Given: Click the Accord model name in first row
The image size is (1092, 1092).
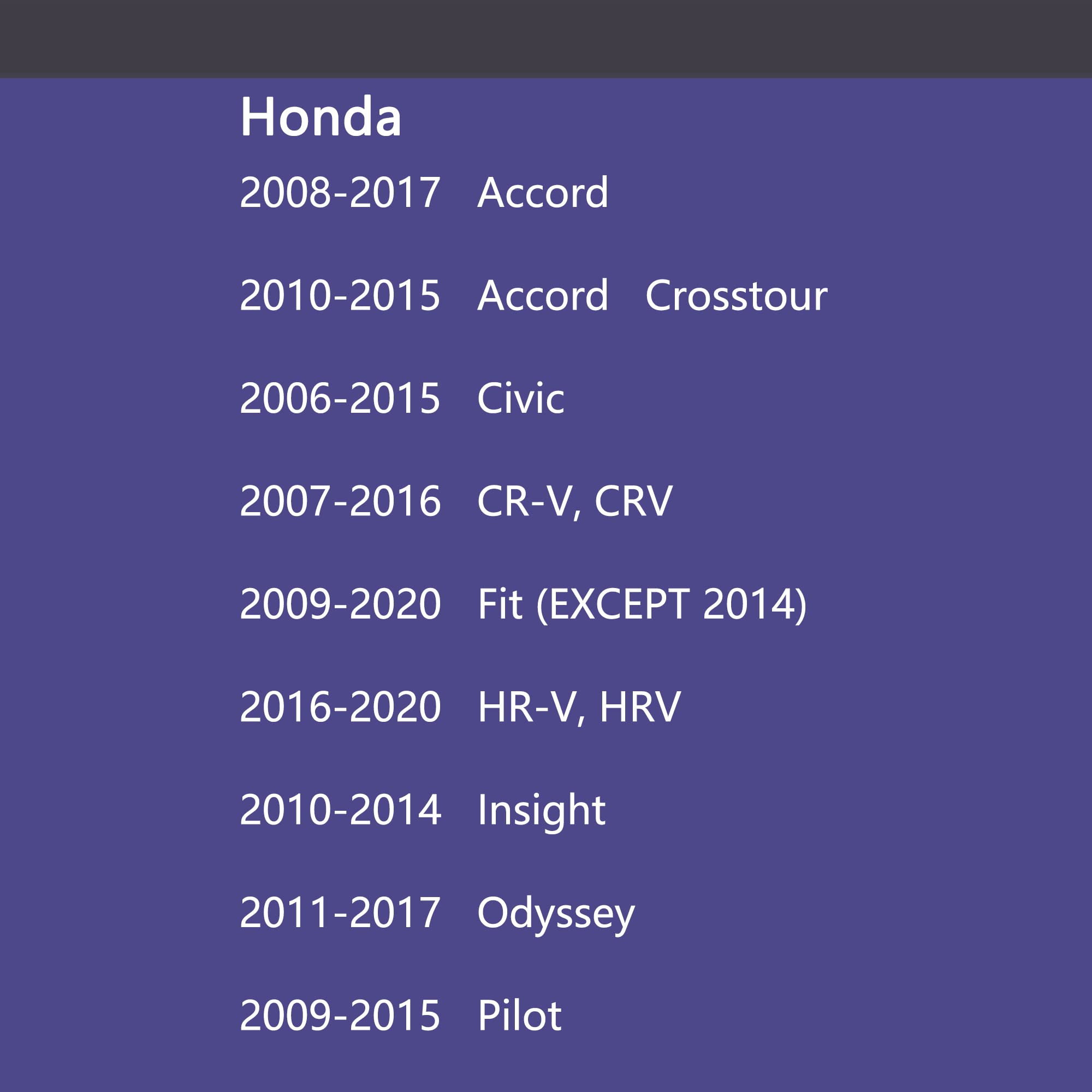Looking at the screenshot, I should coord(543,193).
